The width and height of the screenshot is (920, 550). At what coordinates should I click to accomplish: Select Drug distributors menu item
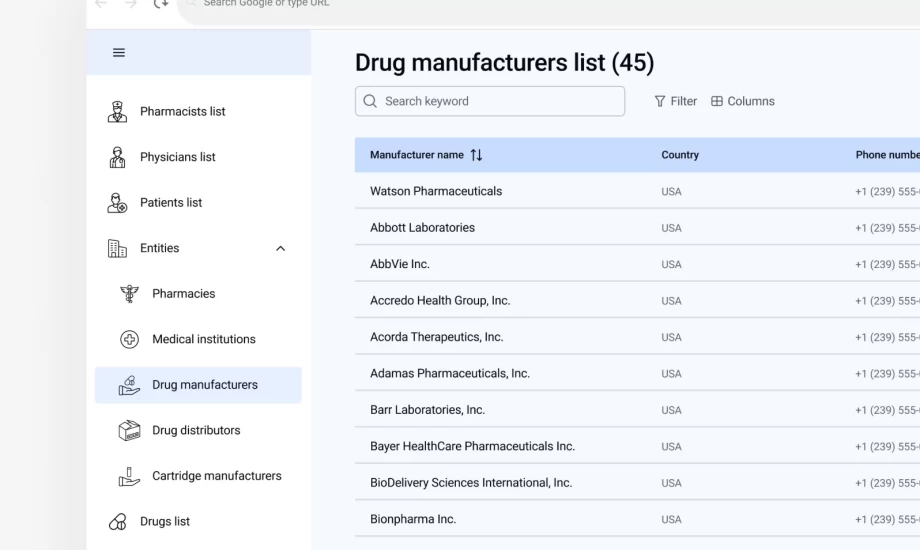(198, 430)
